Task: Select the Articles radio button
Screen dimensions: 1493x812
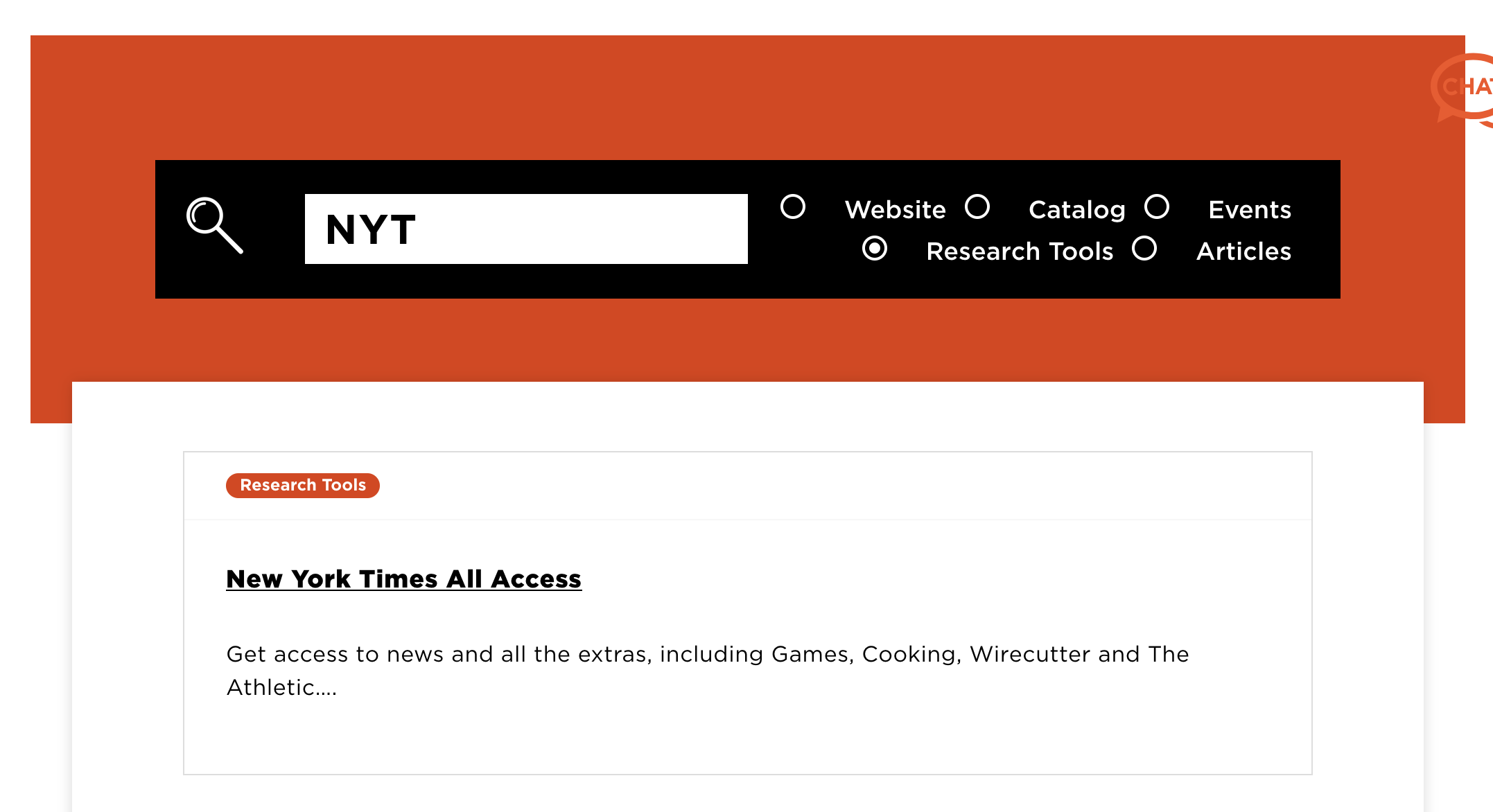Action: tap(1144, 249)
